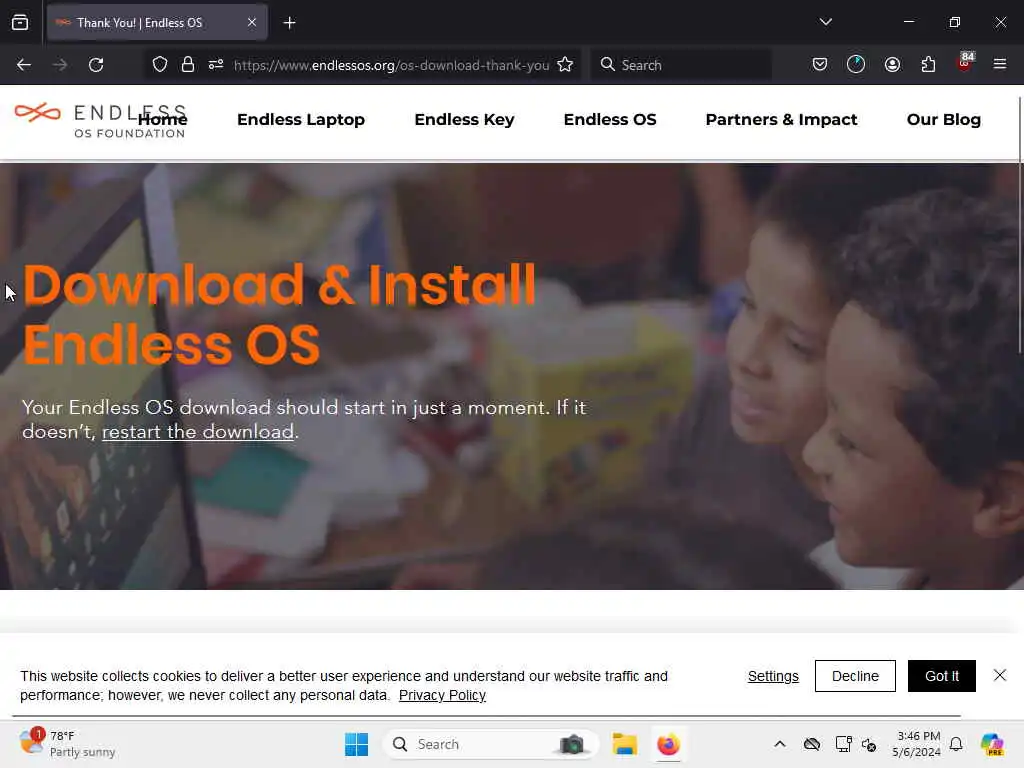Open cookie Settings link

(x=773, y=676)
